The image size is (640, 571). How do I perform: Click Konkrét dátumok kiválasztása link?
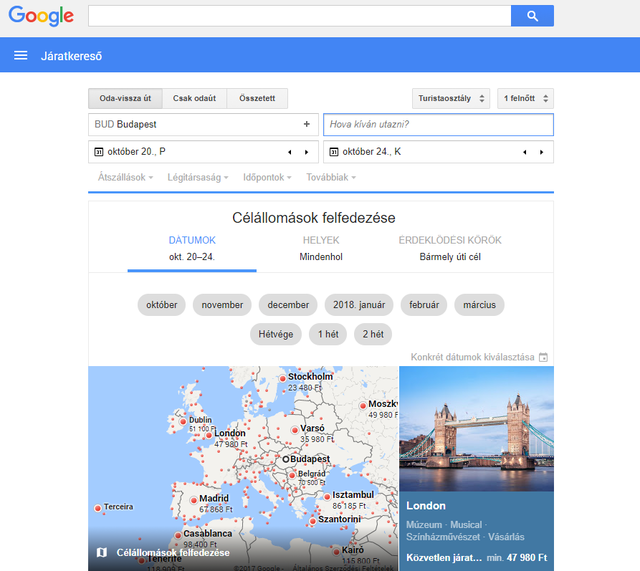[x=472, y=357]
